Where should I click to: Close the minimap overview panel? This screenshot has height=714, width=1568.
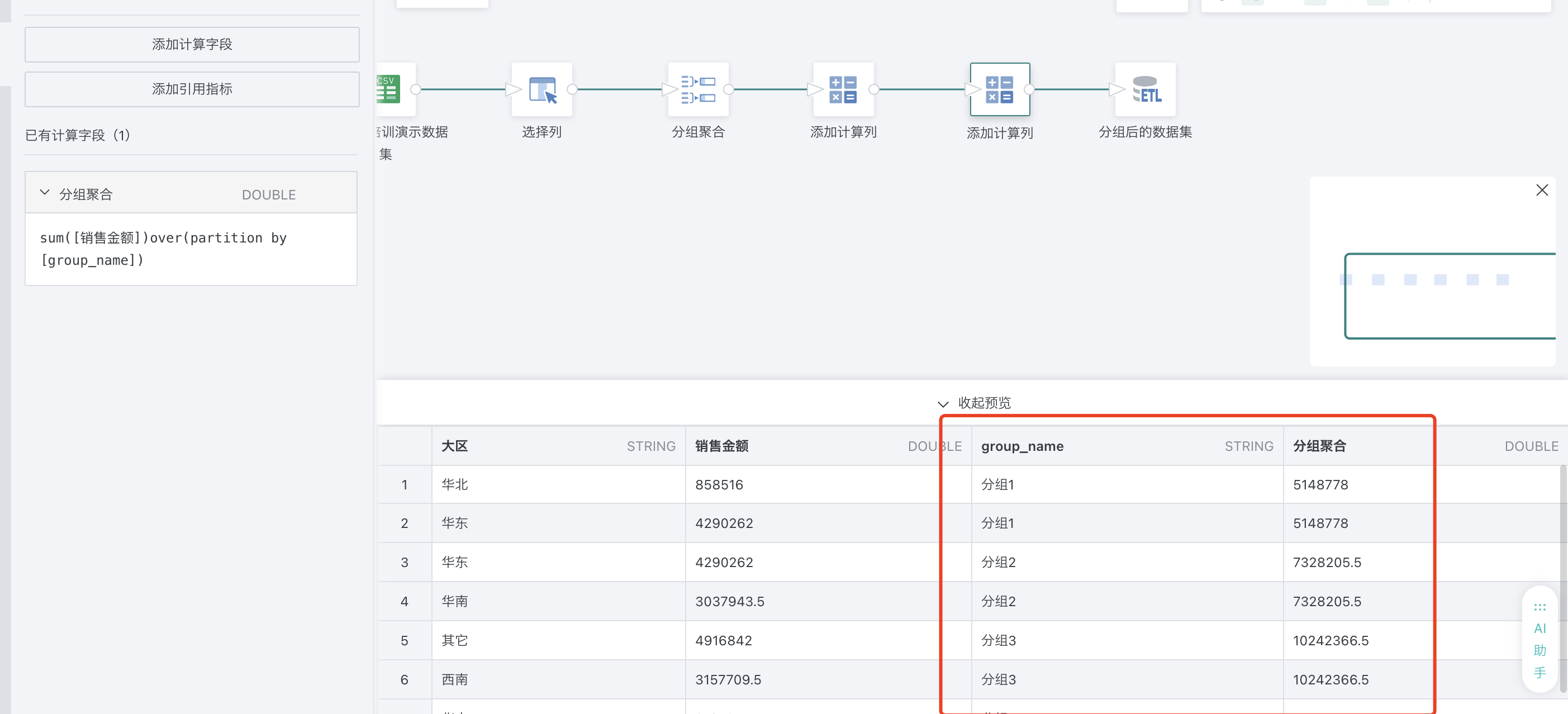(1541, 190)
